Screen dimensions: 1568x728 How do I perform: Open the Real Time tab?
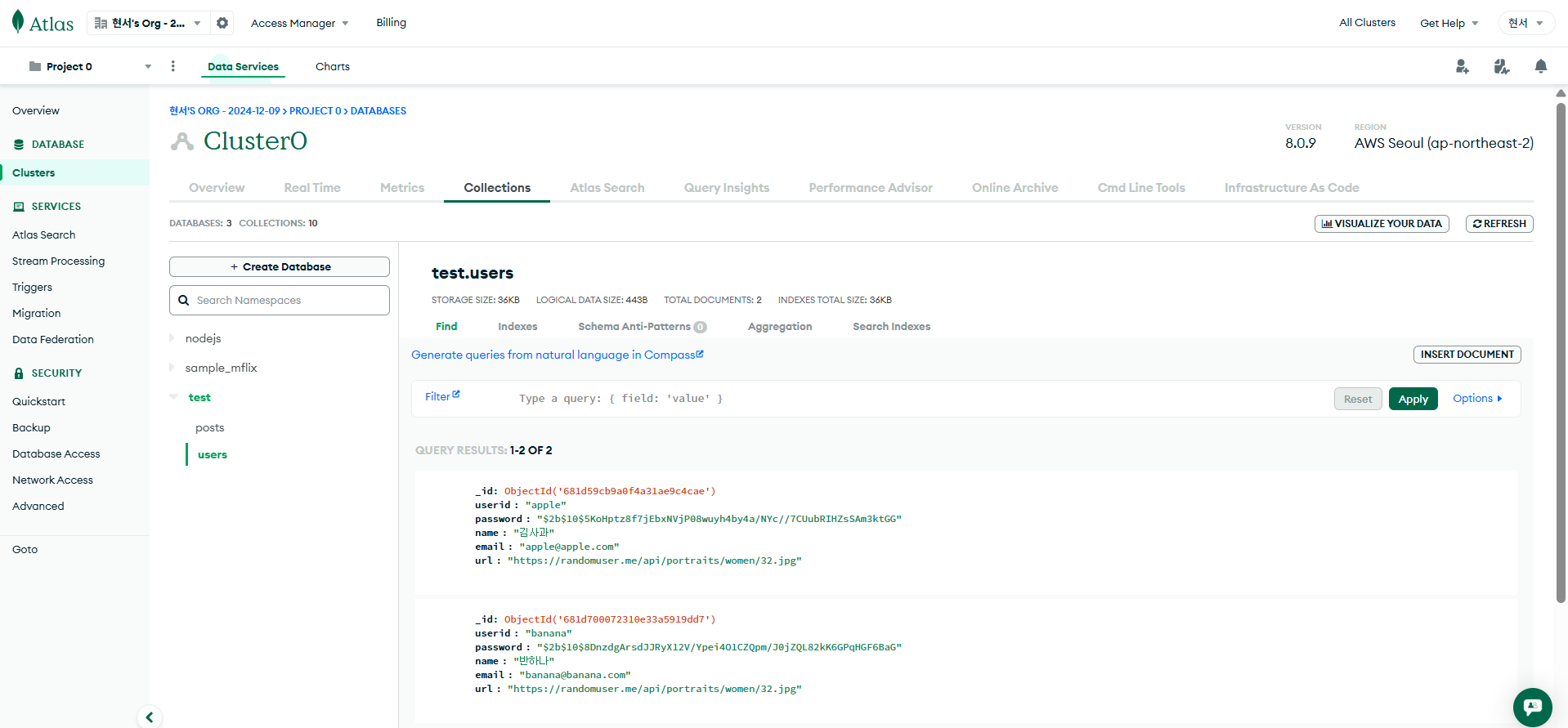pyautogui.click(x=312, y=188)
